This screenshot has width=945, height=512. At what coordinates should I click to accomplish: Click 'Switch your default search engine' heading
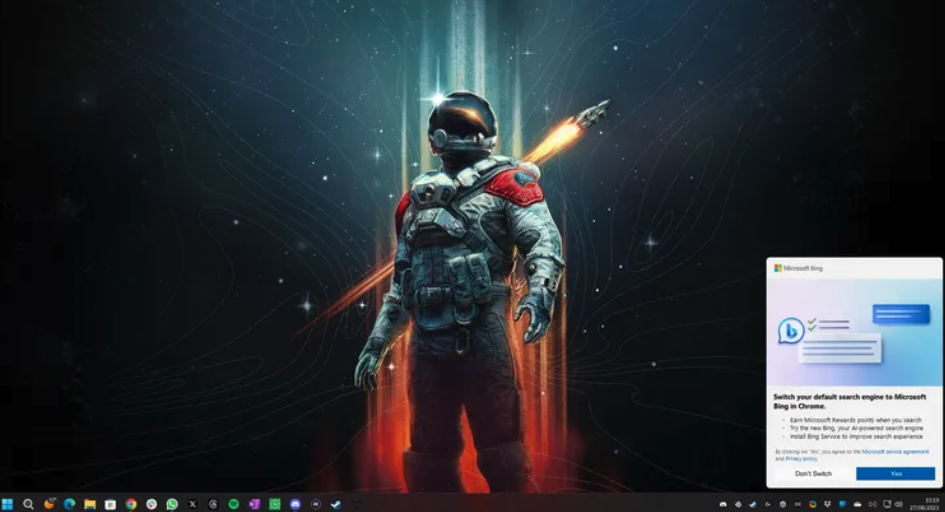pyautogui.click(x=850, y=401)
